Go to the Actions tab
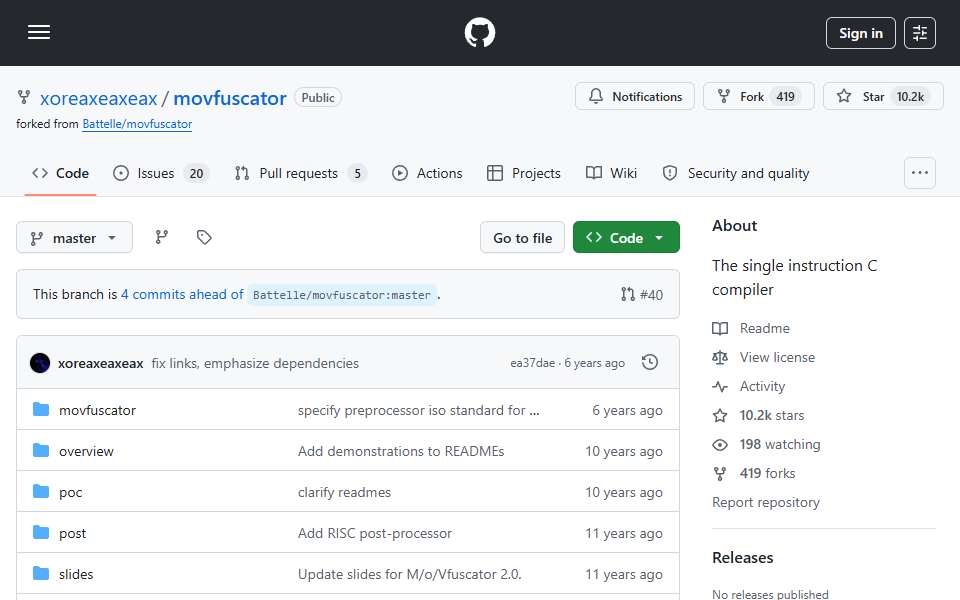Image resolution: width=960 pixels, height=600 pixels. pos(427,173)
